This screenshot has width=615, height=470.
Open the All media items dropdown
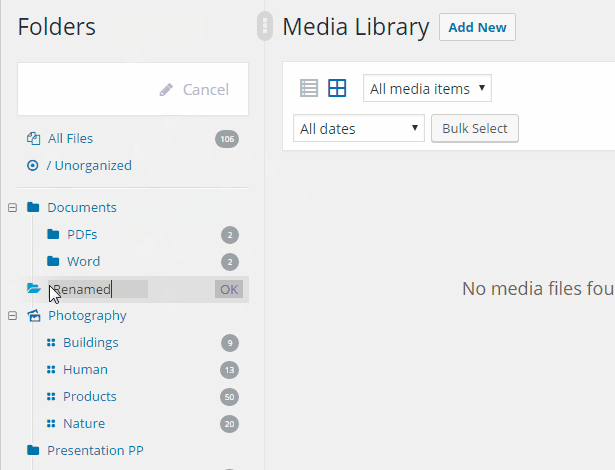pos(427,88)
